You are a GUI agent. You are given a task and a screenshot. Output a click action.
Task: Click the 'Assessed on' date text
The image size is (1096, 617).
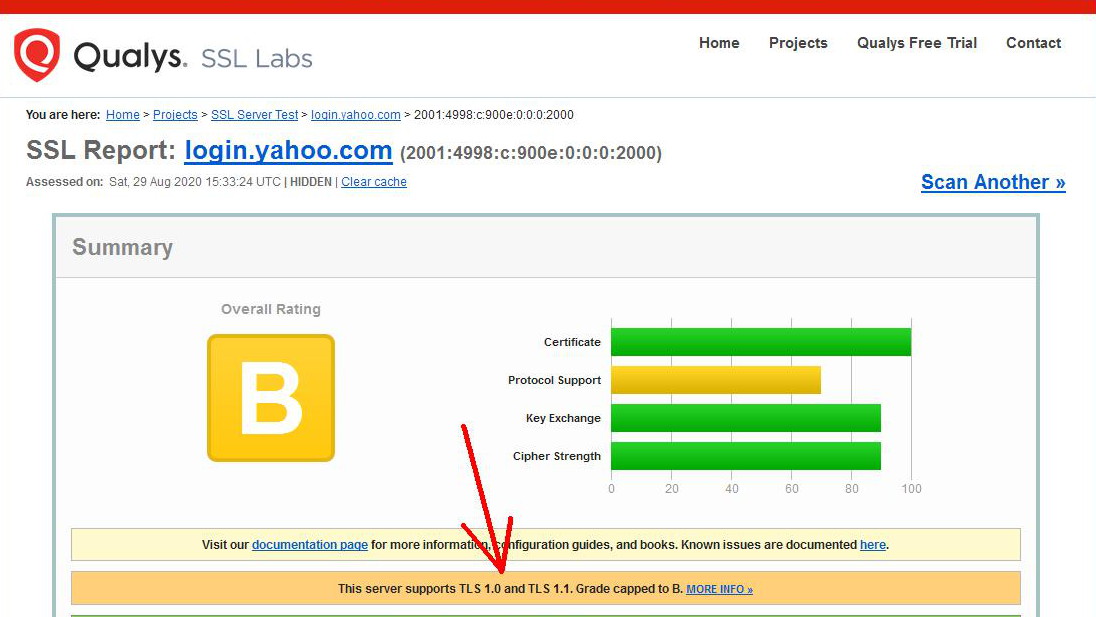click(x=194, y=182)
